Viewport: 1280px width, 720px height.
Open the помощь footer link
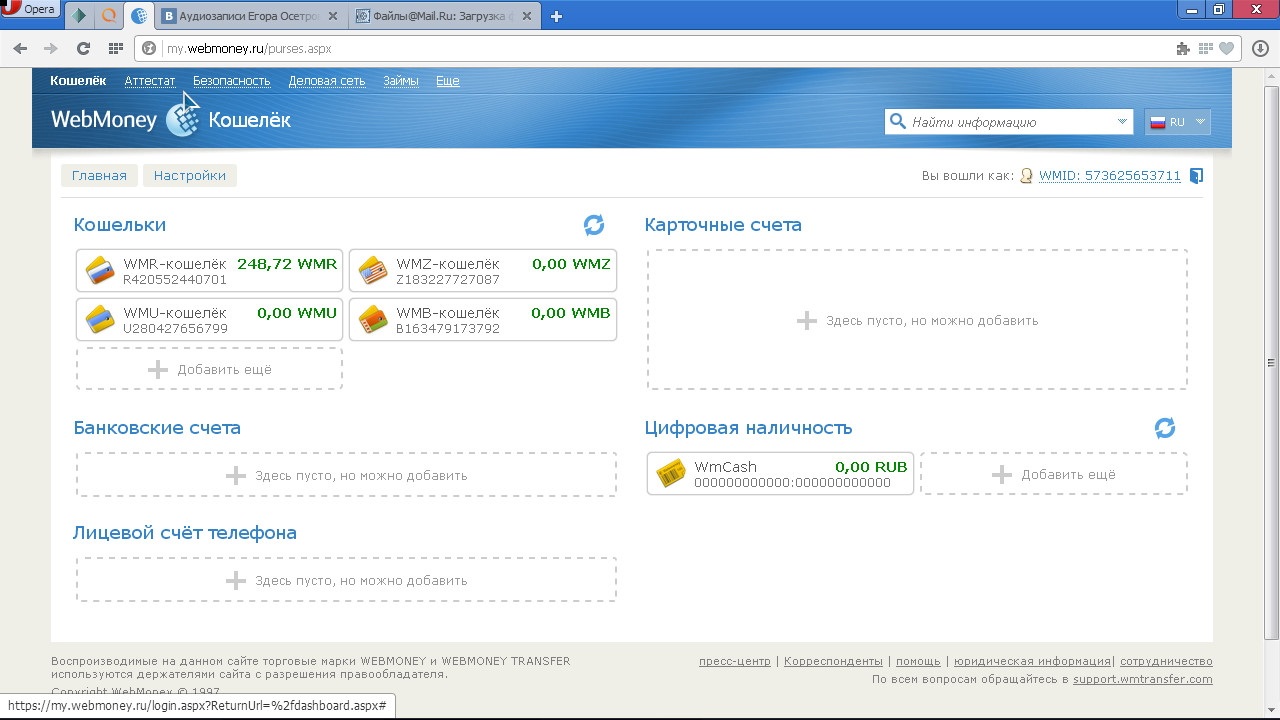point(918,661)
